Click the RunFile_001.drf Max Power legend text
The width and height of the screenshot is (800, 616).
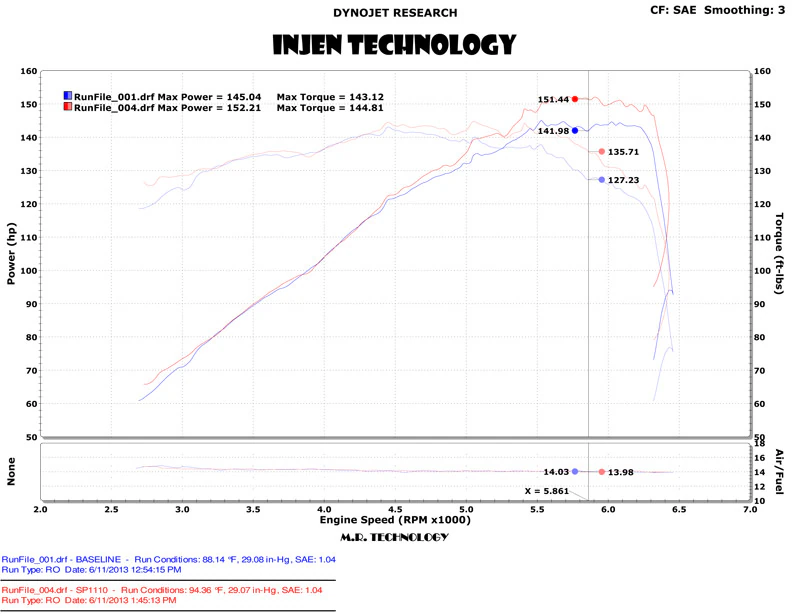167,97
